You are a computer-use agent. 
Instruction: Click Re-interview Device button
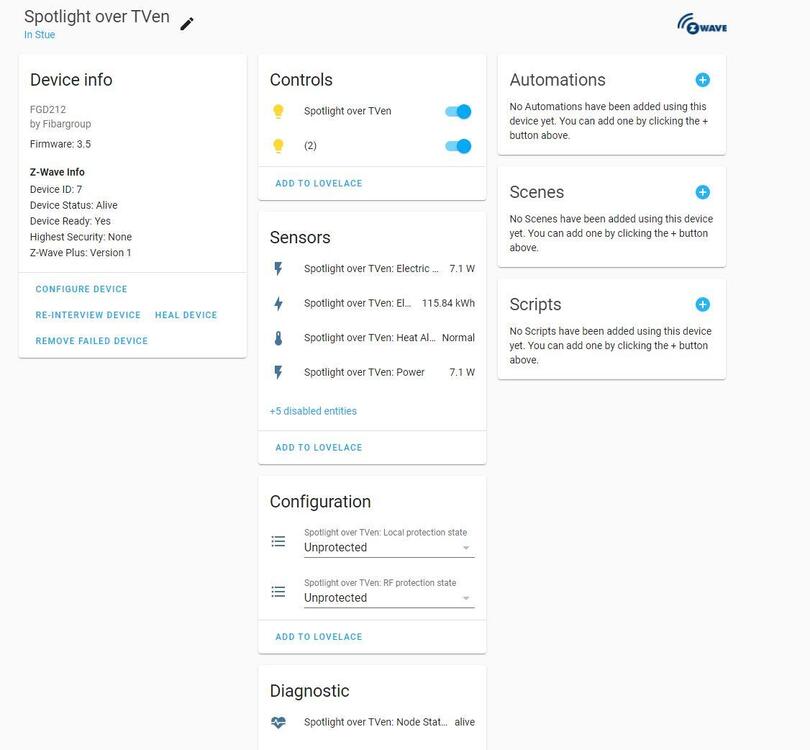point(88,315)
